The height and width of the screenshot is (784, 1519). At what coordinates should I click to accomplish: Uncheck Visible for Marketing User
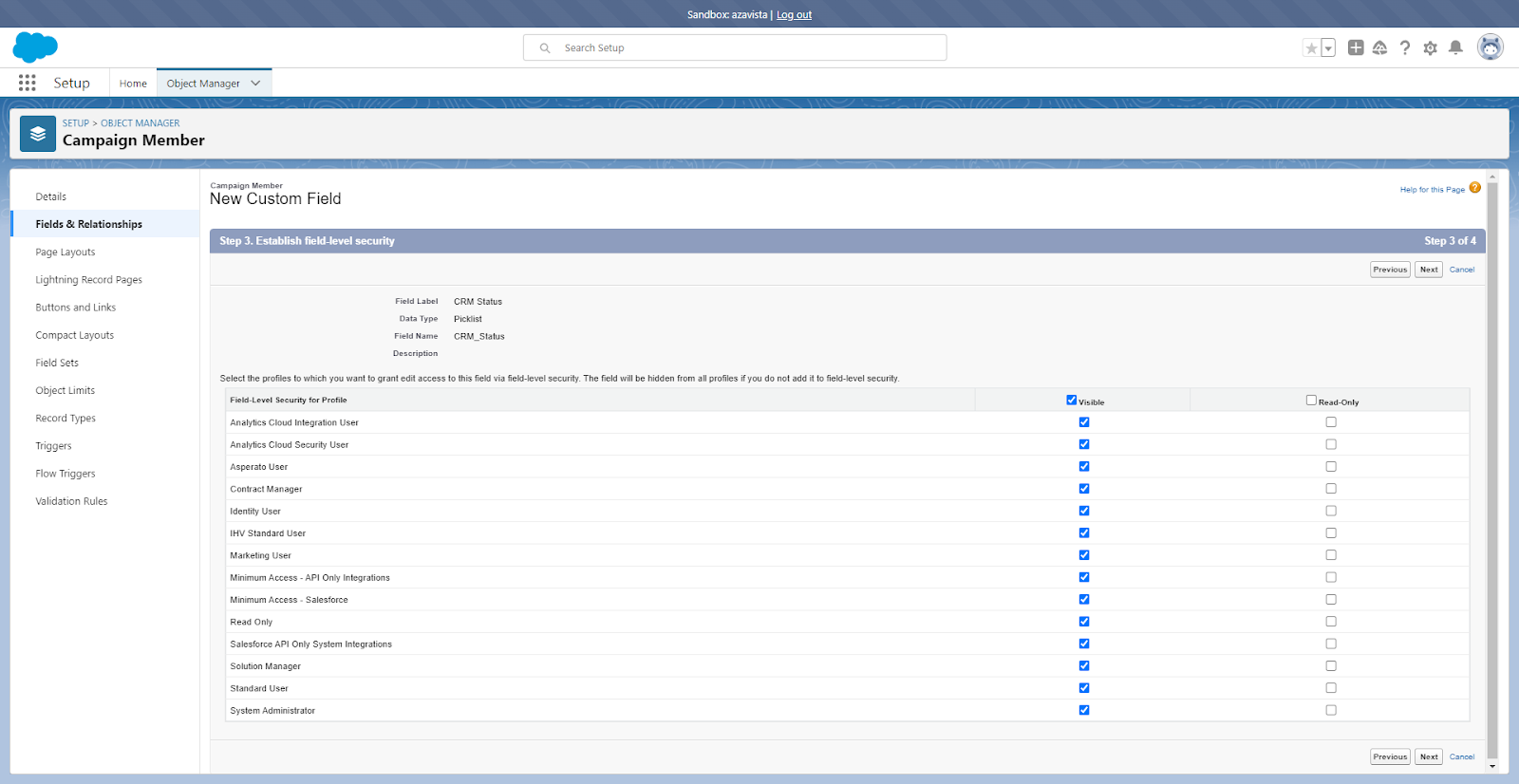click(x=1084, y=555)
